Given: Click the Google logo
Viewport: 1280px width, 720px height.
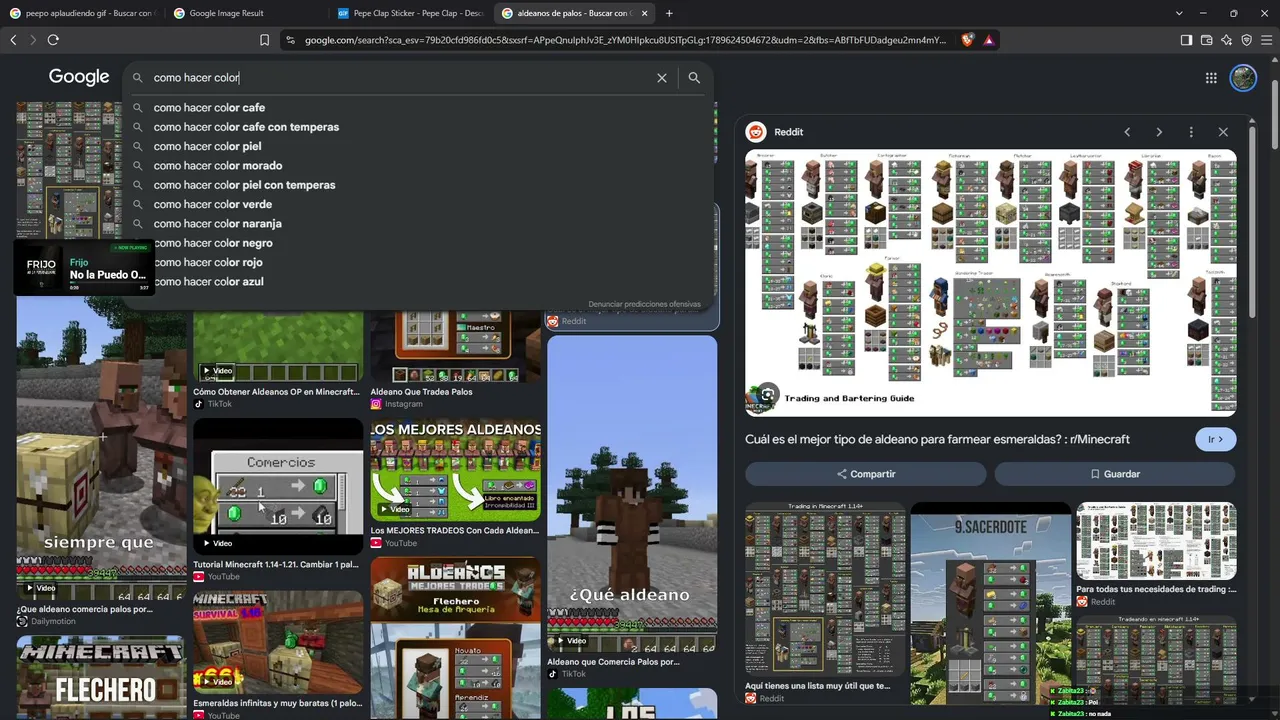Looking at the screenshot, I should (x=79, y=77).
